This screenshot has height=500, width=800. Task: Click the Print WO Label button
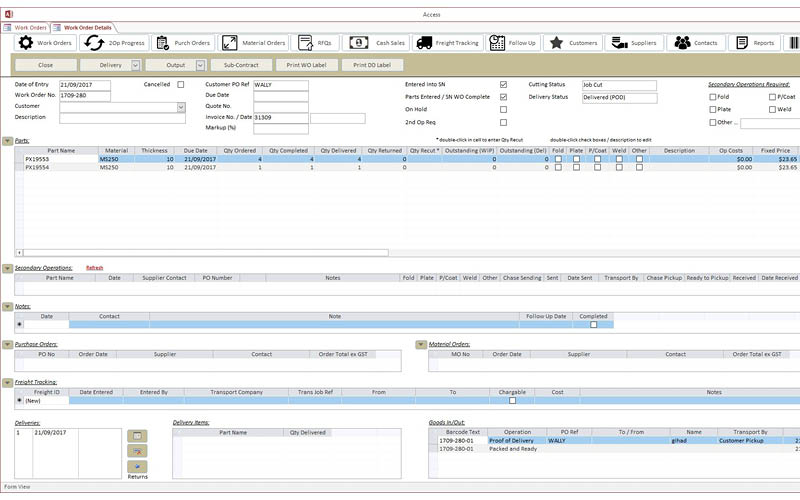(x=306, y=65)
